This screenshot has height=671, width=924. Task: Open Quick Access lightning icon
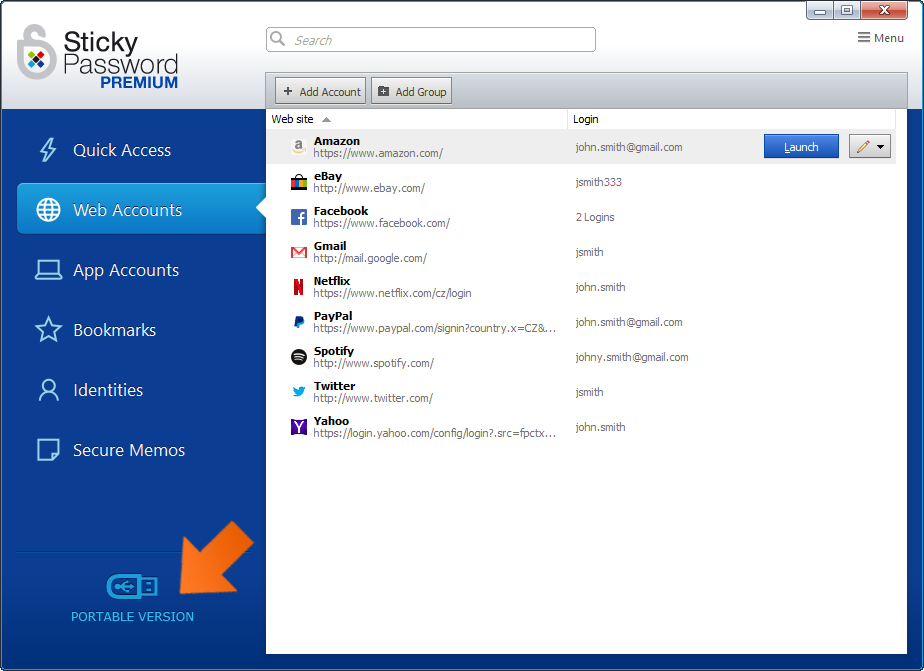click(x=48, y=150)
